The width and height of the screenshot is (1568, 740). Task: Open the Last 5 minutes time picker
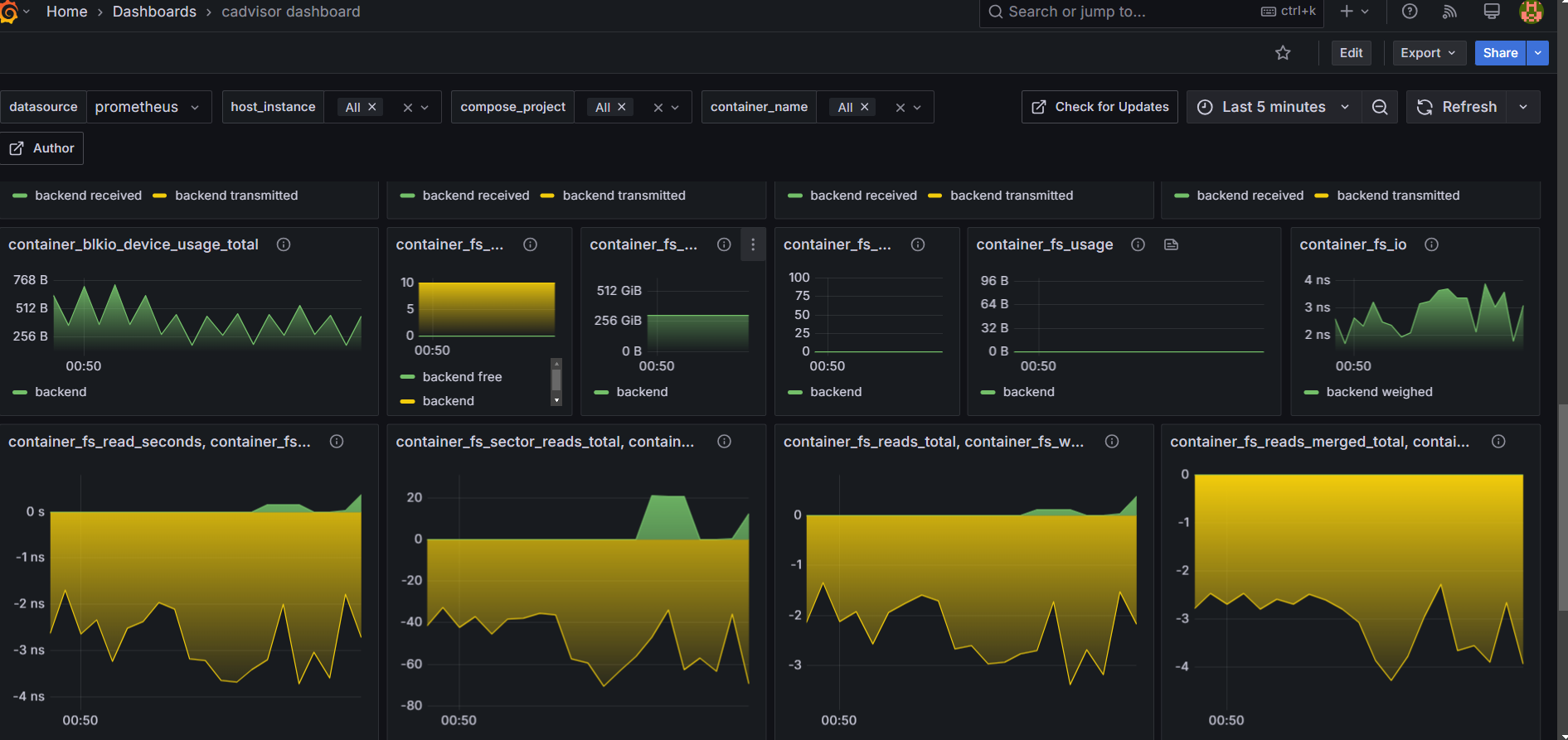click(x=1274, y=107)
